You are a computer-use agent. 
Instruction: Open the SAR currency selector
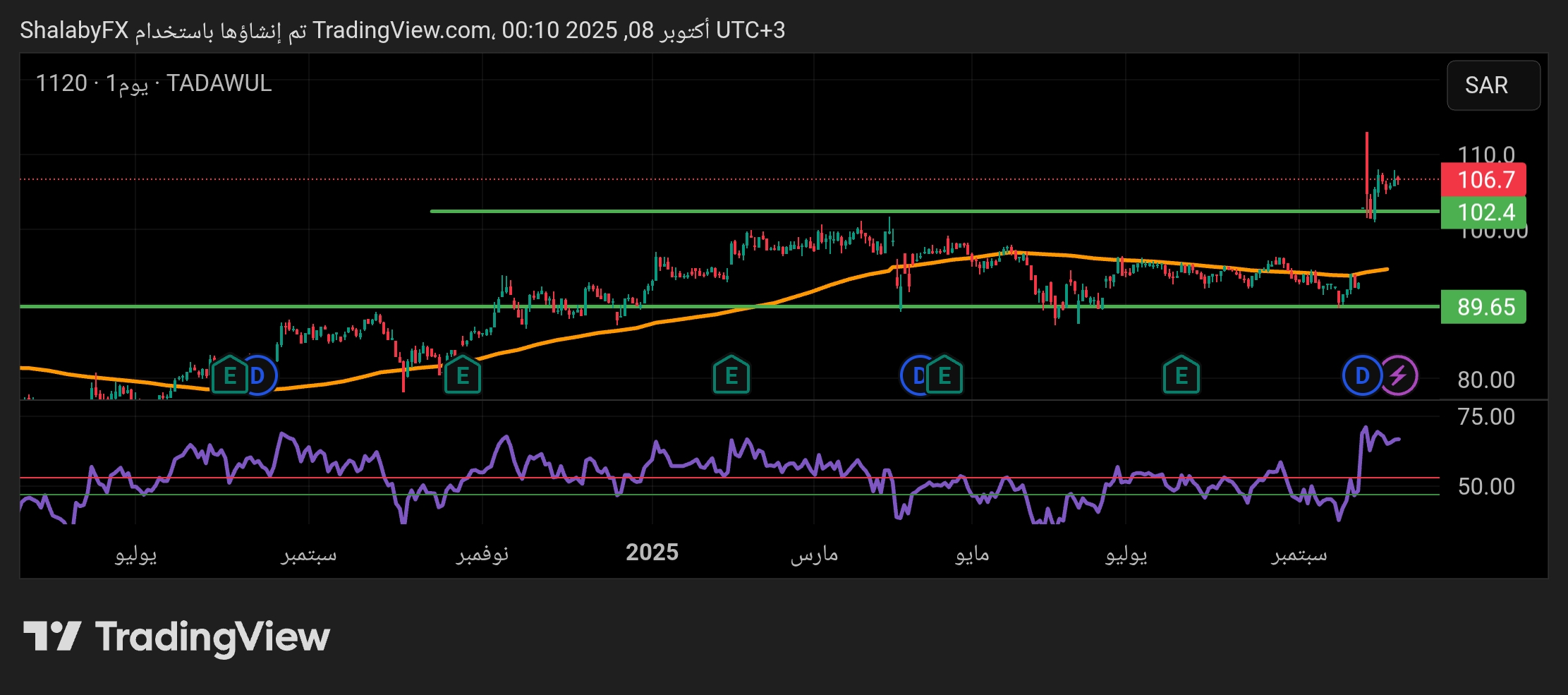[1493, 85]
